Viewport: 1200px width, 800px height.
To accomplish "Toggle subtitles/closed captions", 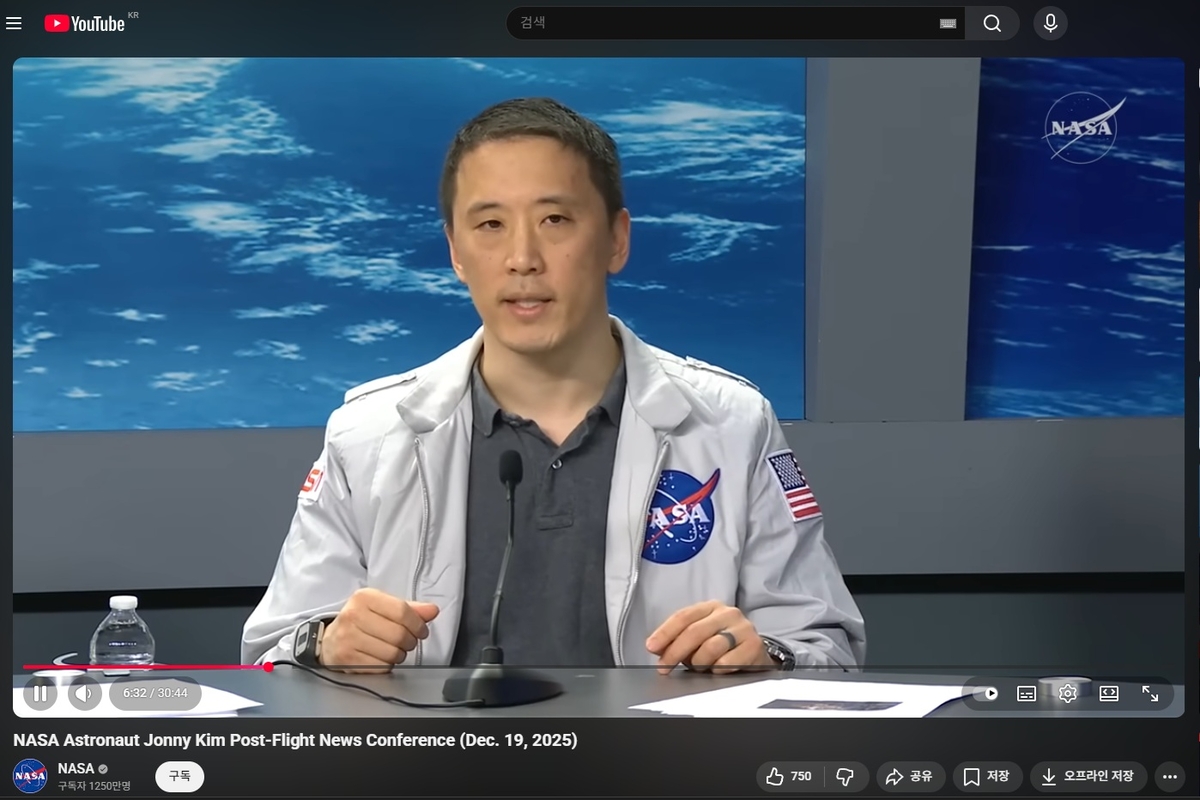I will (1026, 693).
